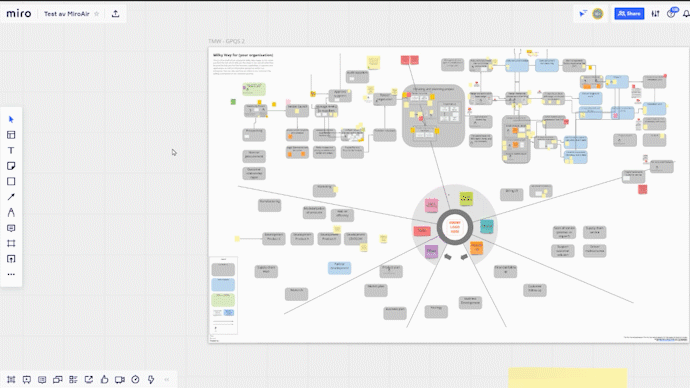
Task: Open the Templates tool
Action: pos(11,135)
